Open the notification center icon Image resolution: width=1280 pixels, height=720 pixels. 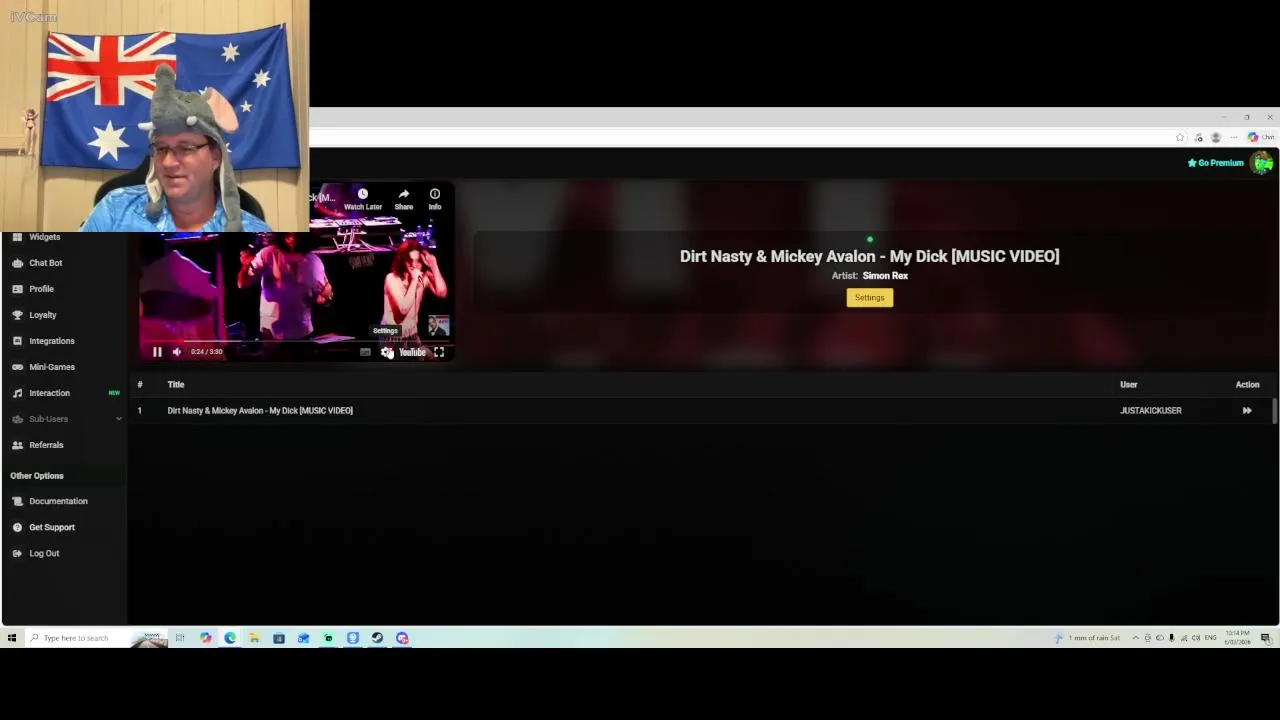(x=1265, y=638)
